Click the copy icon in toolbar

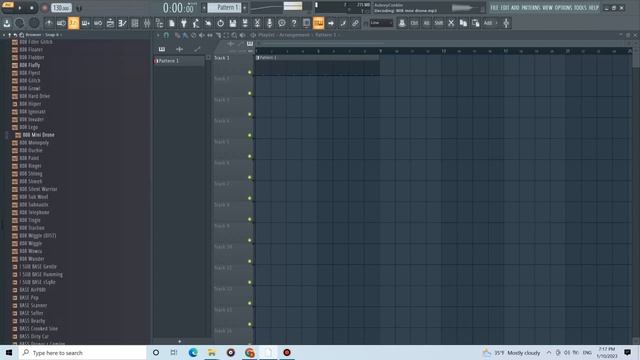click(x=463, y=23)
